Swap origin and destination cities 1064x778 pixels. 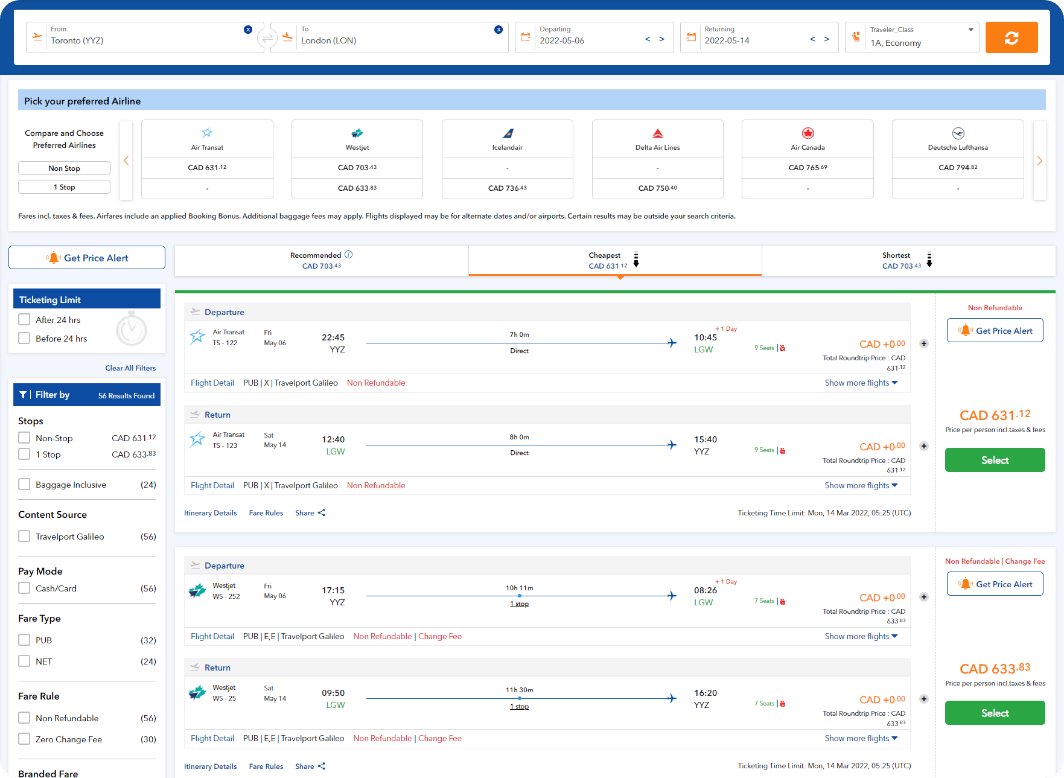coord(267,38)
